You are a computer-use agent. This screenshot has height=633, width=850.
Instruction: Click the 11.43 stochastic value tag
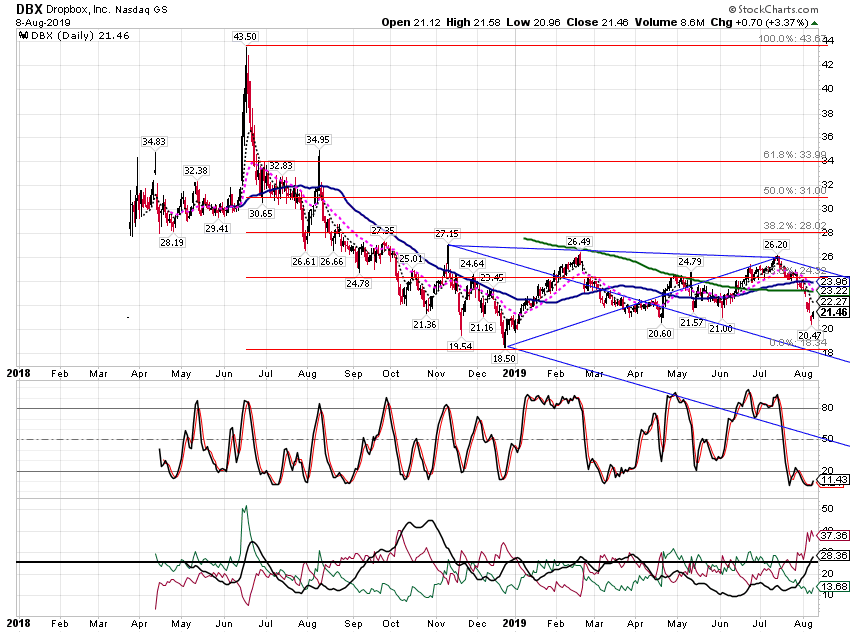tap(834, 480)
